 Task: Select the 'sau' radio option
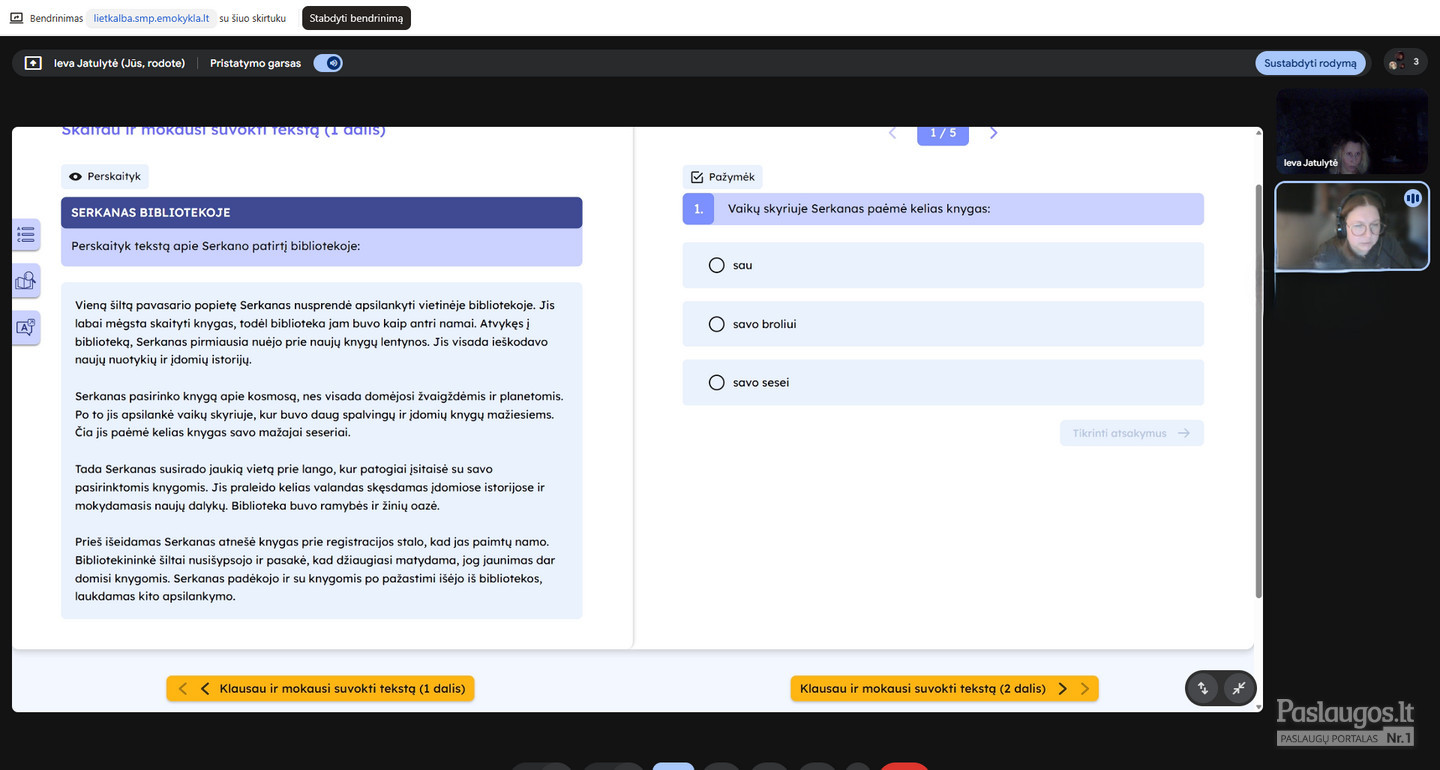716,265
